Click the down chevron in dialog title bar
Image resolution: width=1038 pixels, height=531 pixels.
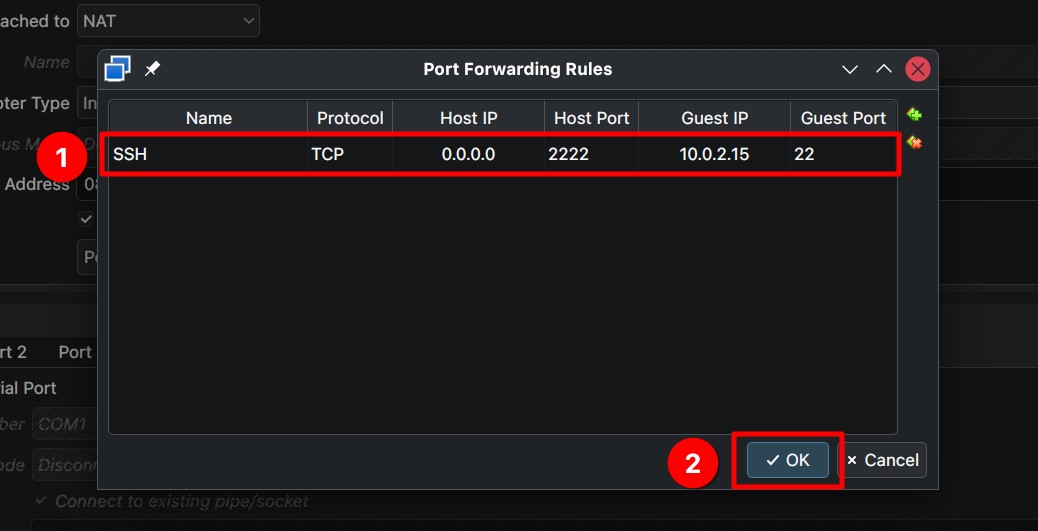point(850,70)
